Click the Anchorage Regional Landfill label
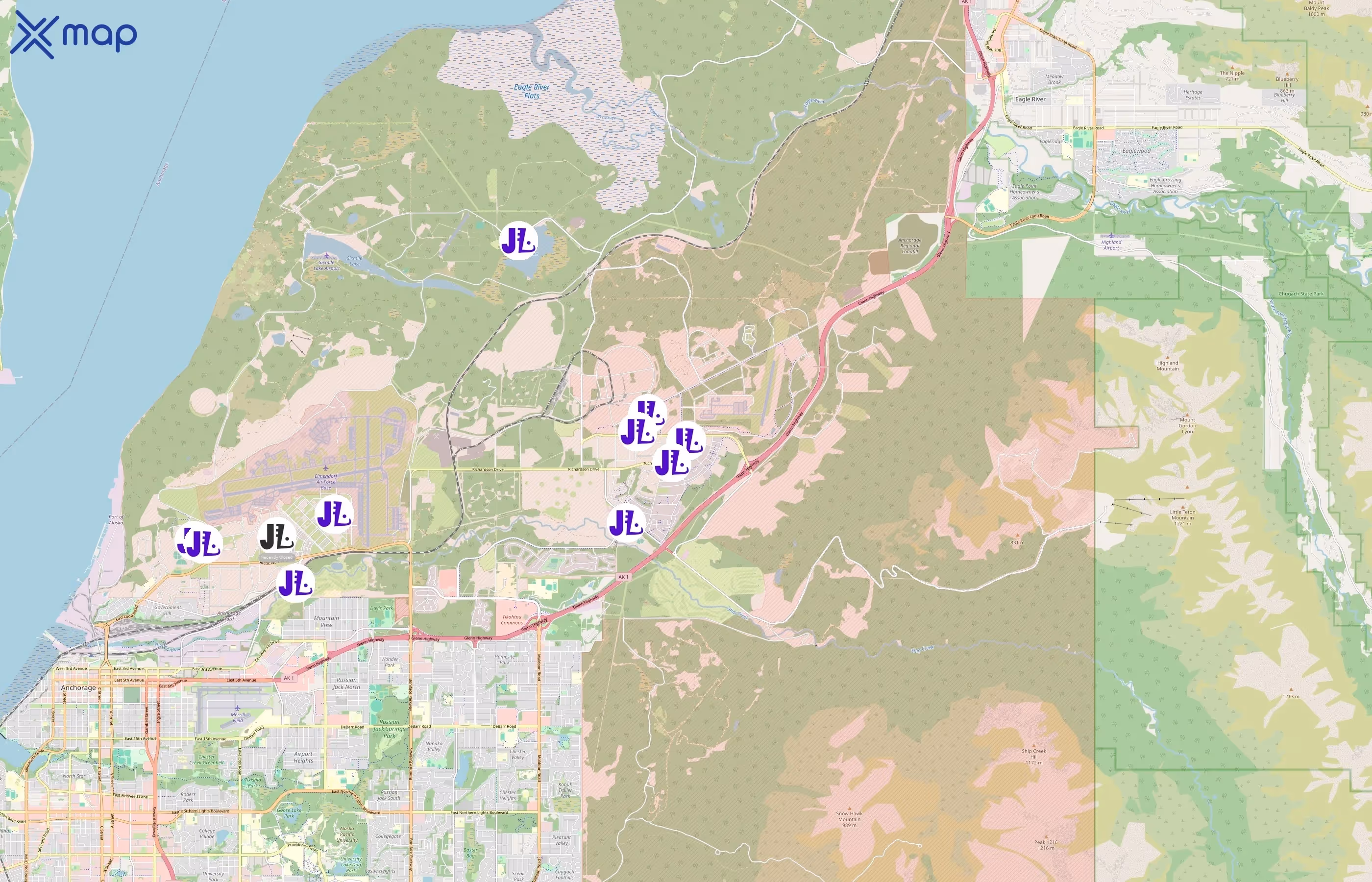Screen dimensions: 1372x882 (909, 245)
